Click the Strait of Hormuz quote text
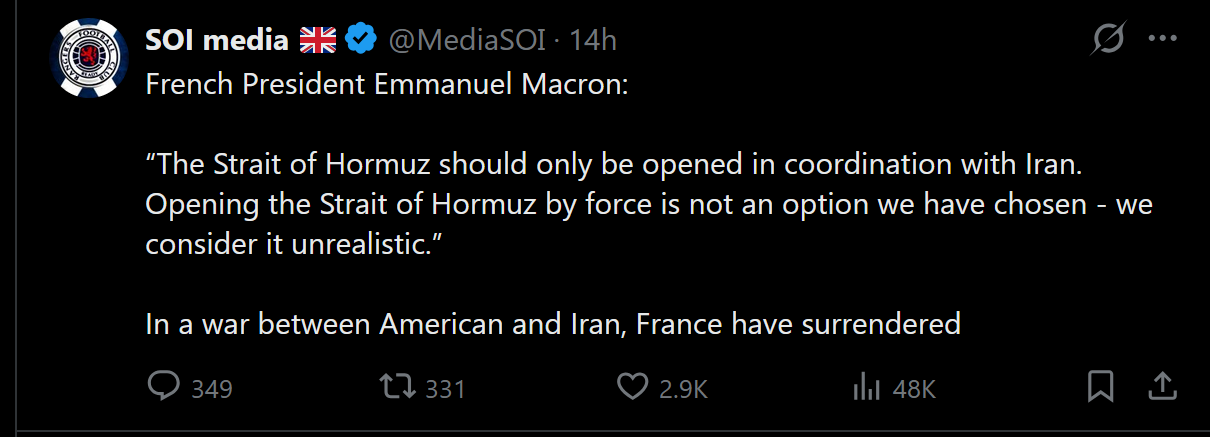 click(x=649, y=204)
